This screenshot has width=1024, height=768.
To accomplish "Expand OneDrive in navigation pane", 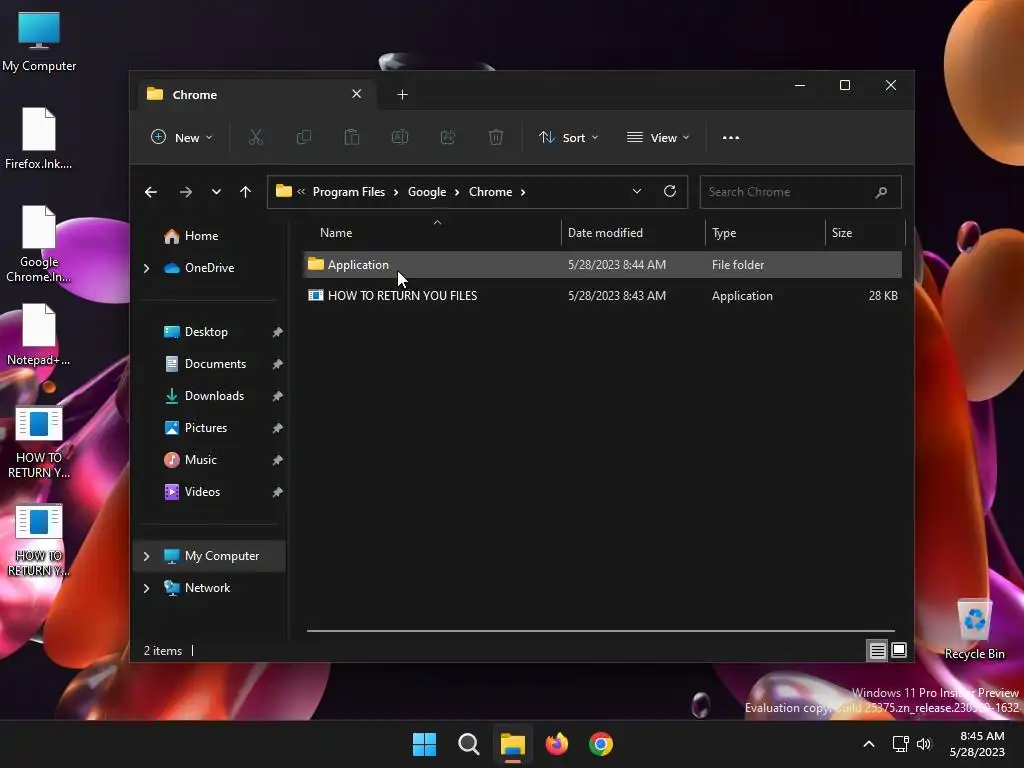I will [146, 268].
